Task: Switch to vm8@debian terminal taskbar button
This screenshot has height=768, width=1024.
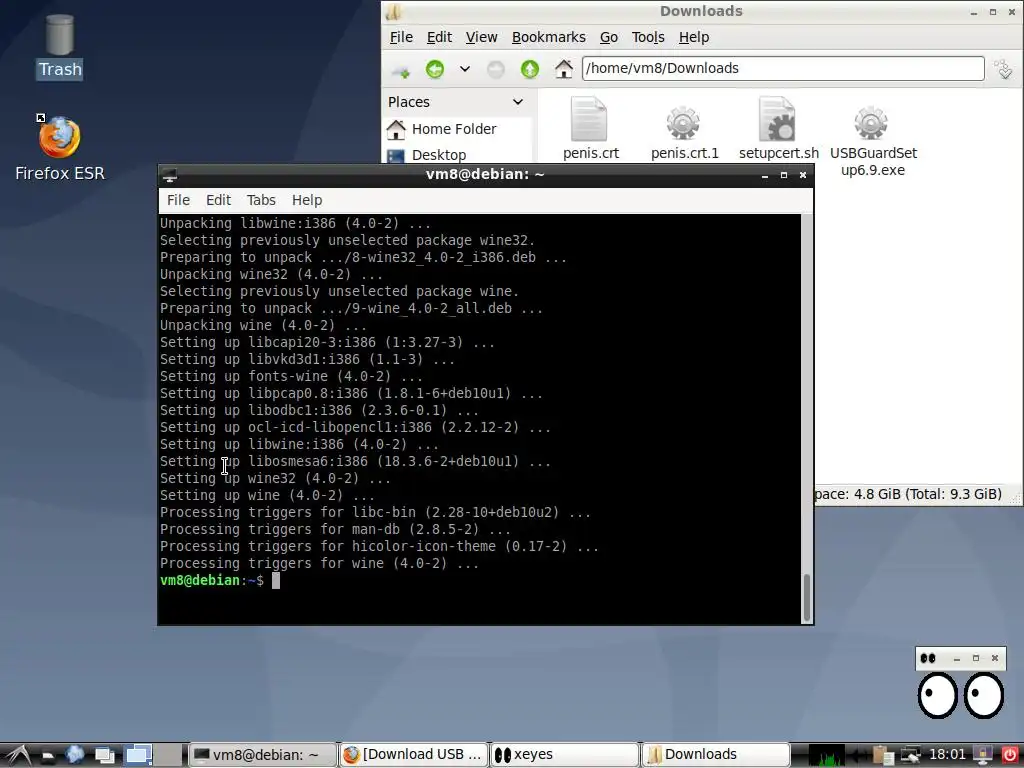Action: (x=263, y=755)
